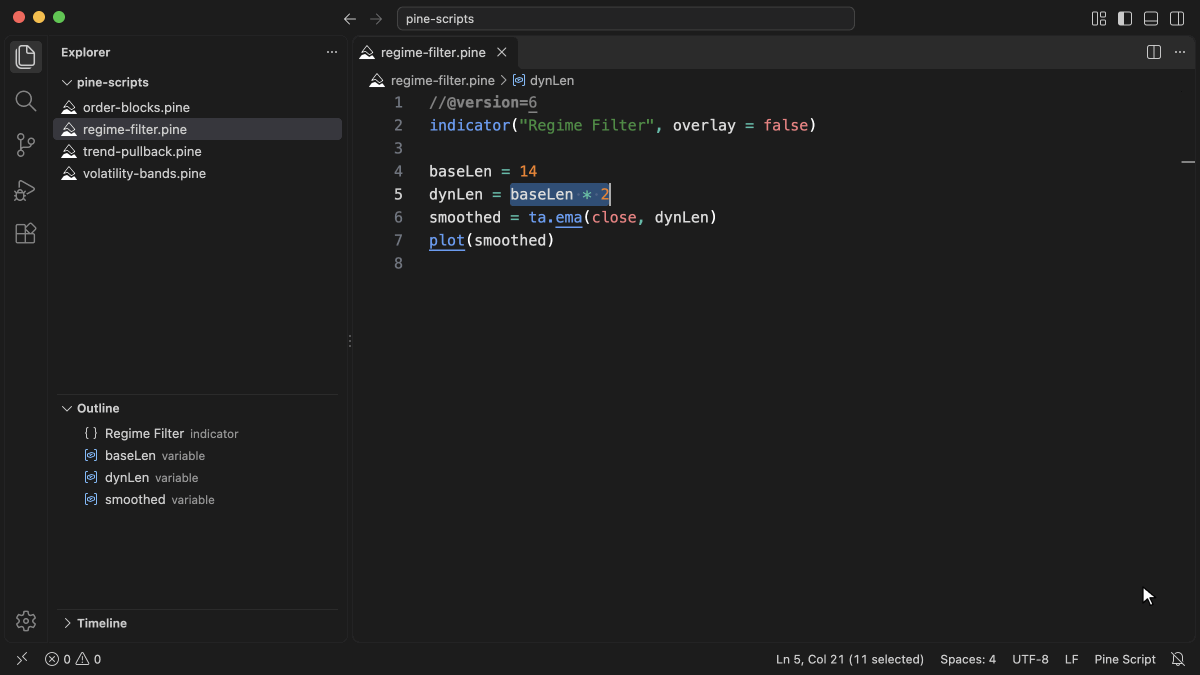1200x675 pixels.
Task: Go forward in navigation history
Action: [x=376, y=19]
